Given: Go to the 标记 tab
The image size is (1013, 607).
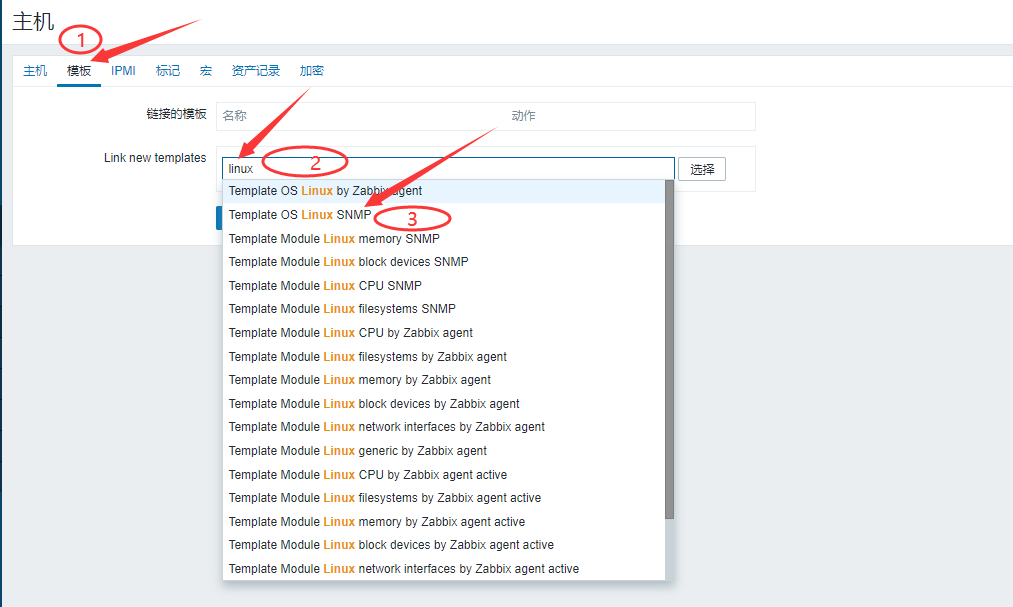Looking at the screenshot, I should (x=168, y=71).
